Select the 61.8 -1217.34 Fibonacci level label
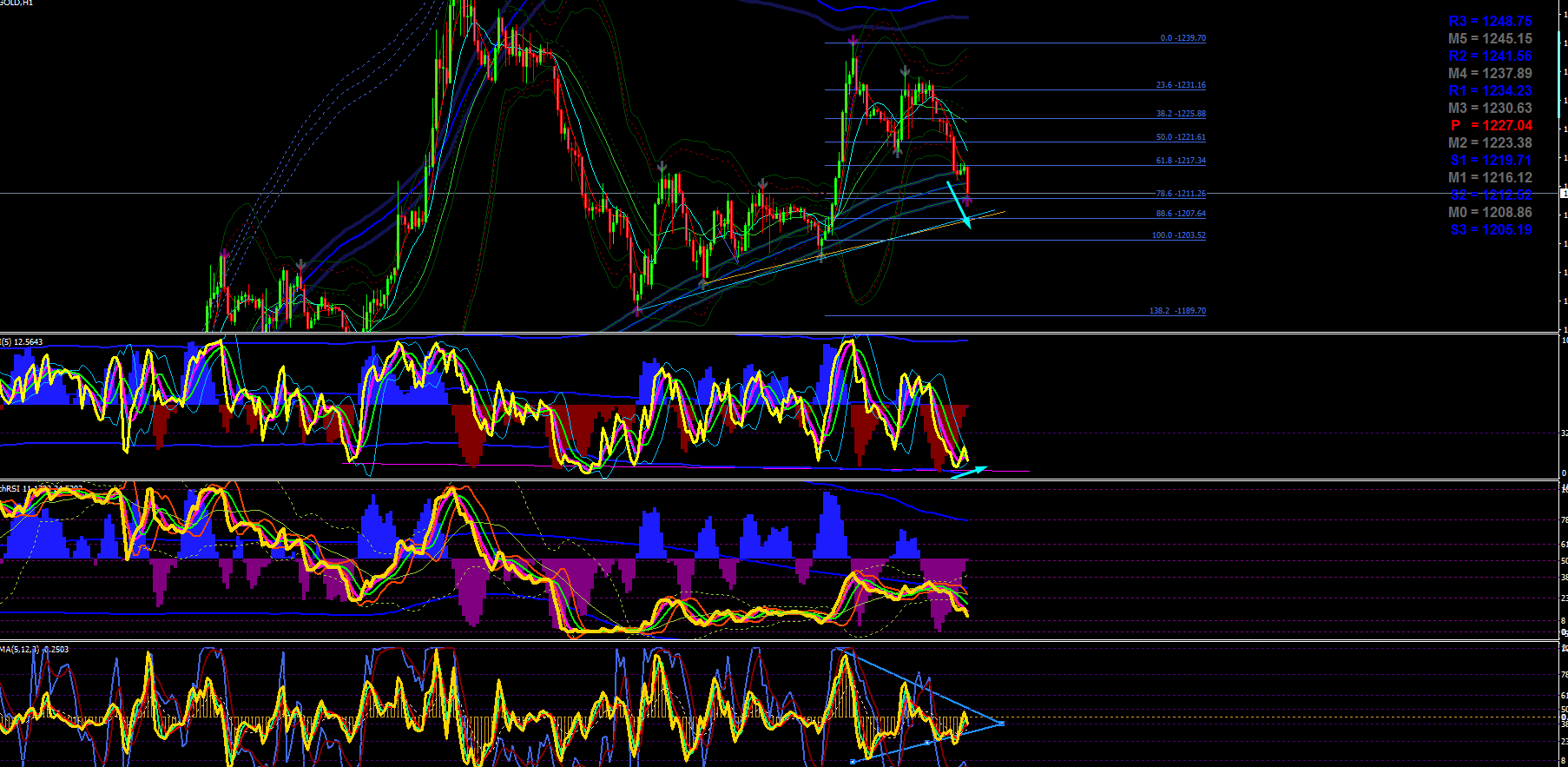The width and height of the screenshot is (1568, 767). [1181, 161]
